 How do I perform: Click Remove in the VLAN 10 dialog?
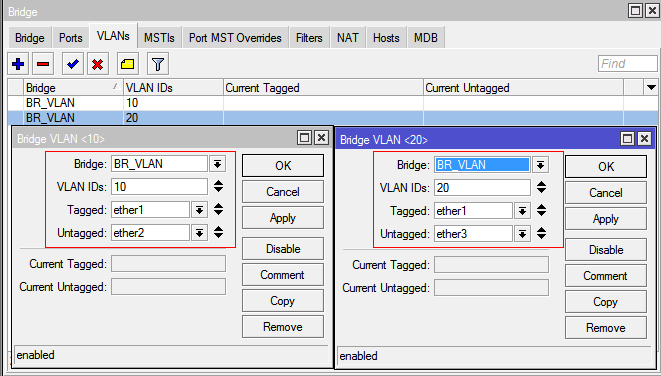click(283, 327)
